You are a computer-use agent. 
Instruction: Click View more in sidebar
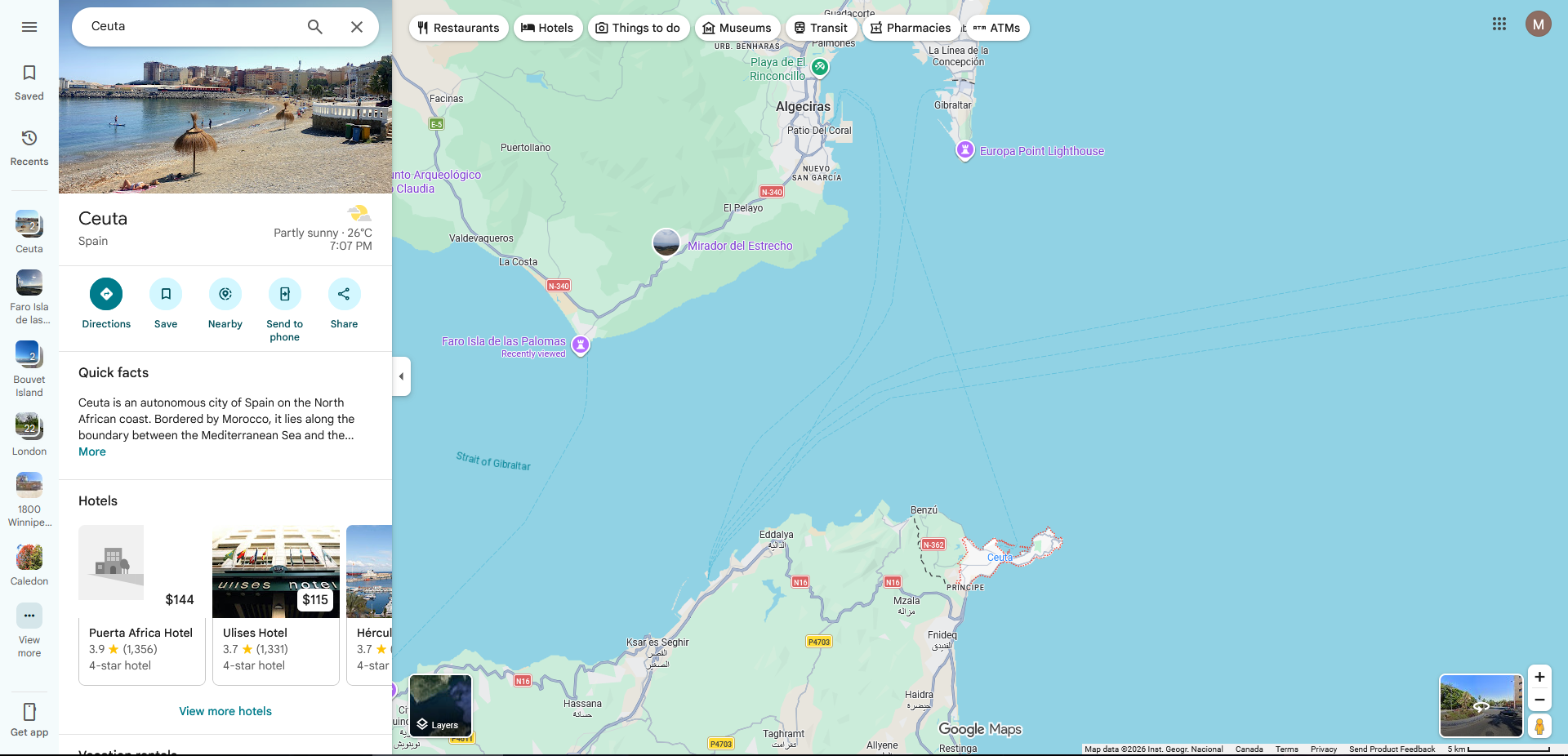click(x=29, y=630)
